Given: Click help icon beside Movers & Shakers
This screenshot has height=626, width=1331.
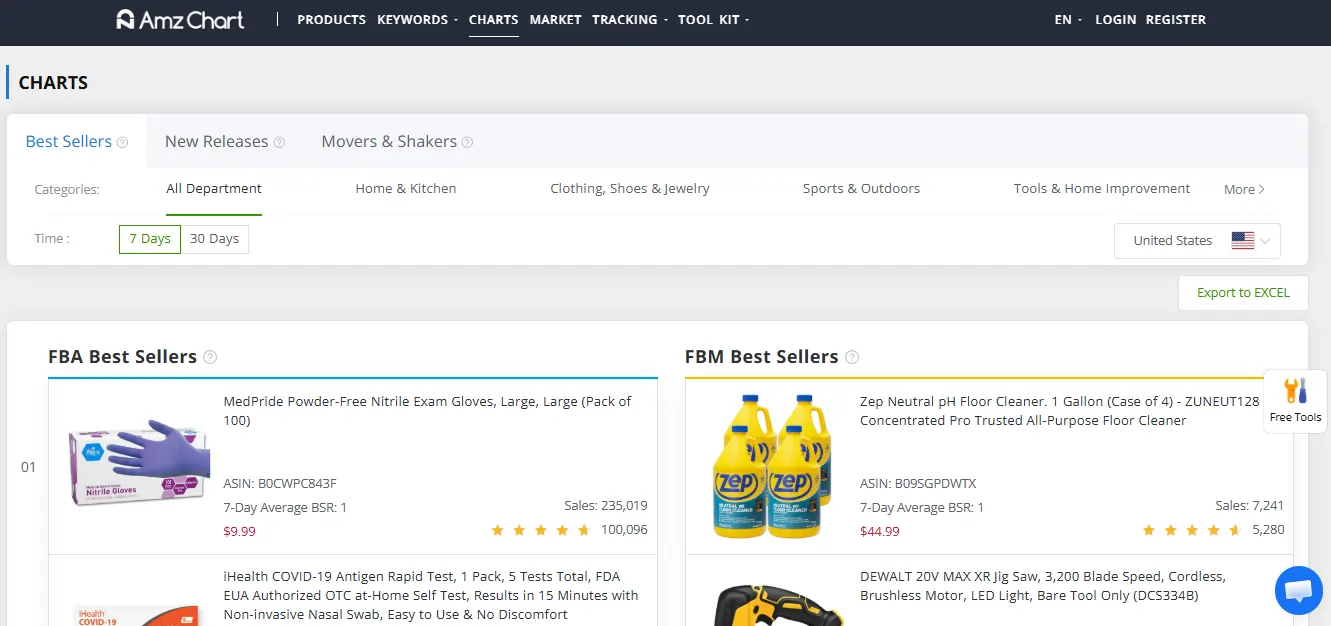Looking at the screenshot, I should point(467,142).
